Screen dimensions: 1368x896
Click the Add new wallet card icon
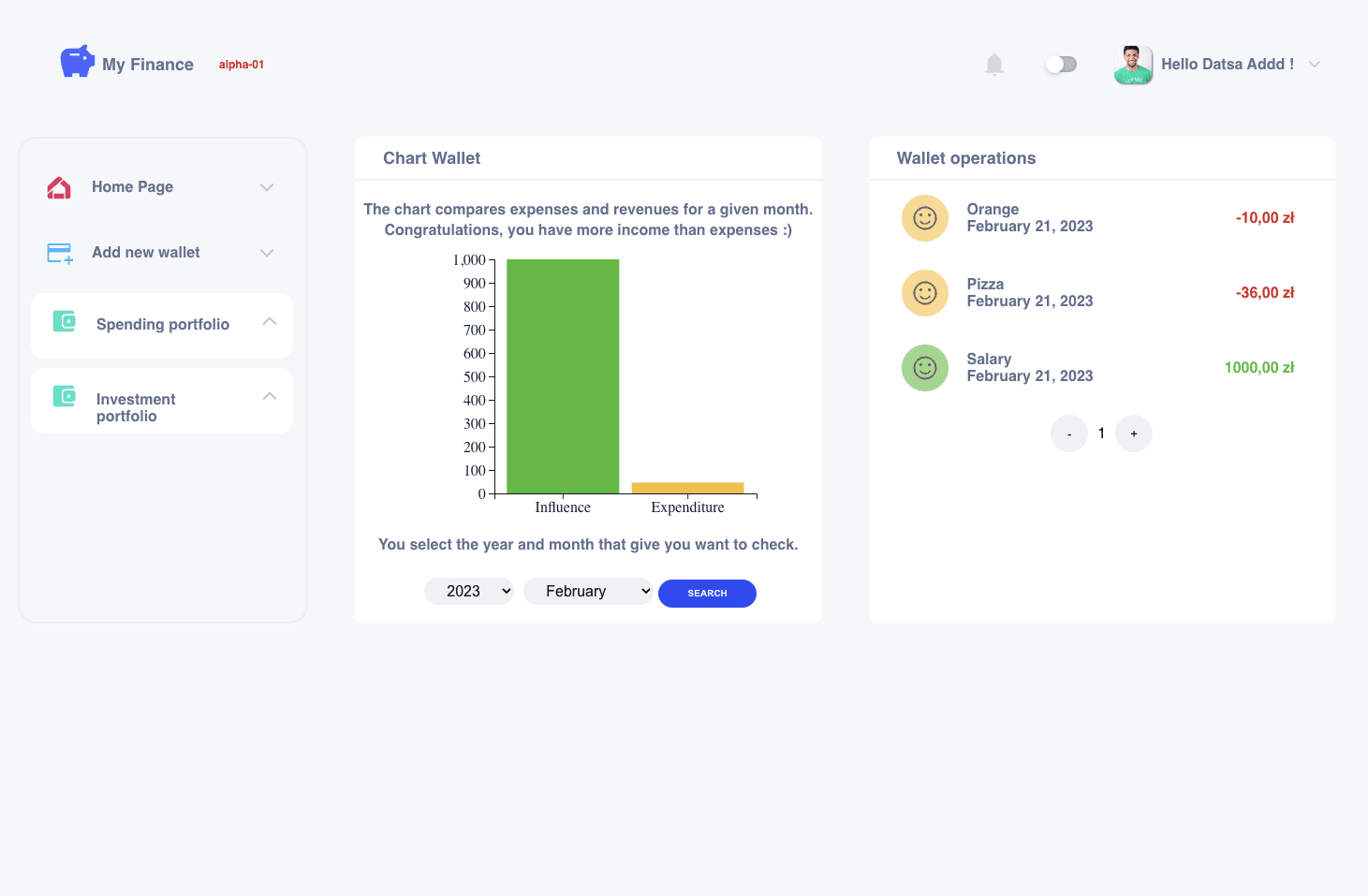click(60, 253)
